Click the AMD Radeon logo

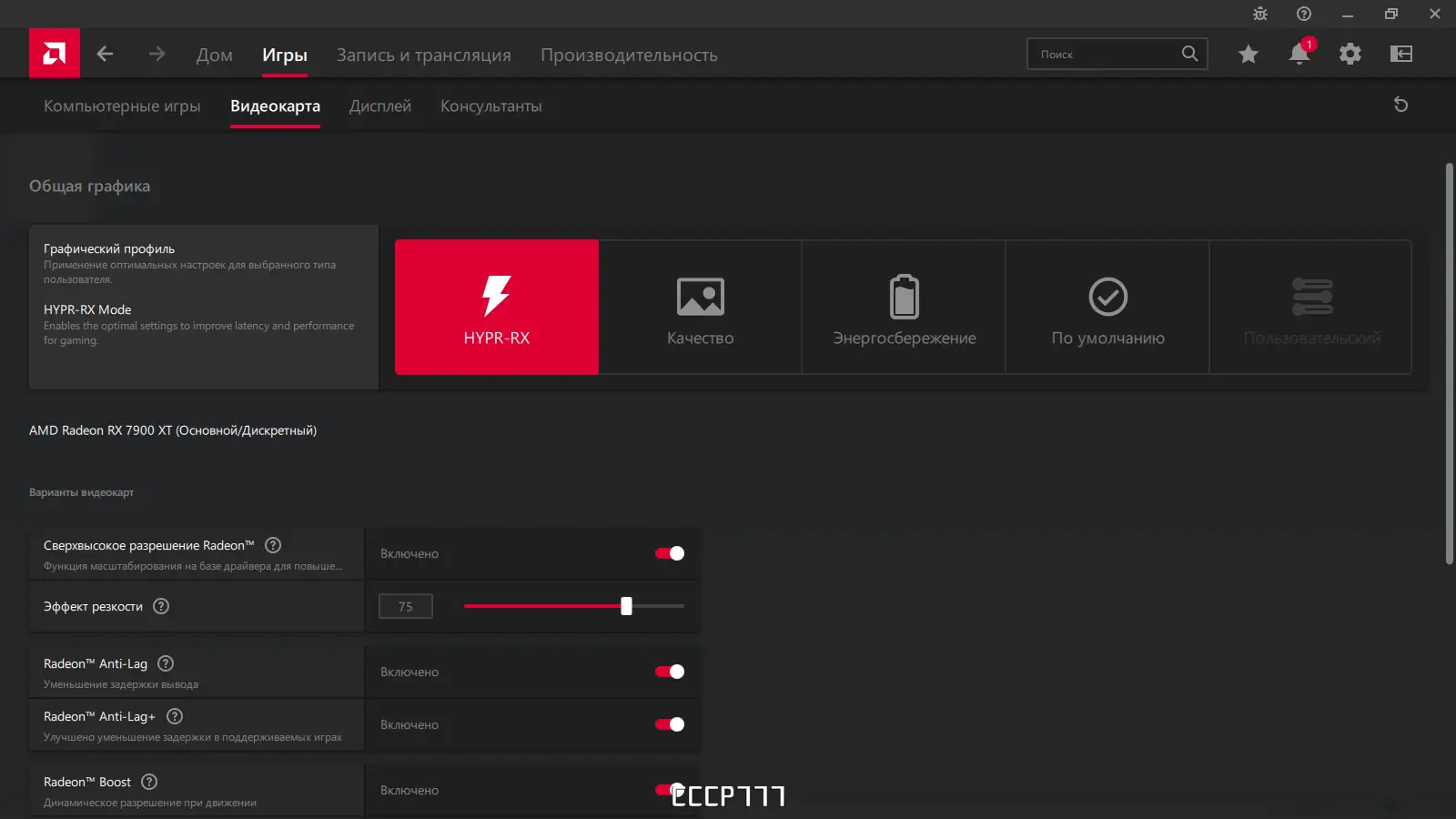(54, 53)
